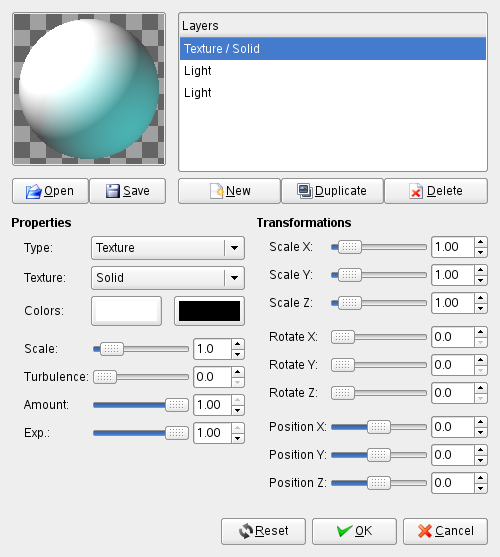Delete the selected layer
Viewport: 500px width, 557px height.
[x=436, y=191]
